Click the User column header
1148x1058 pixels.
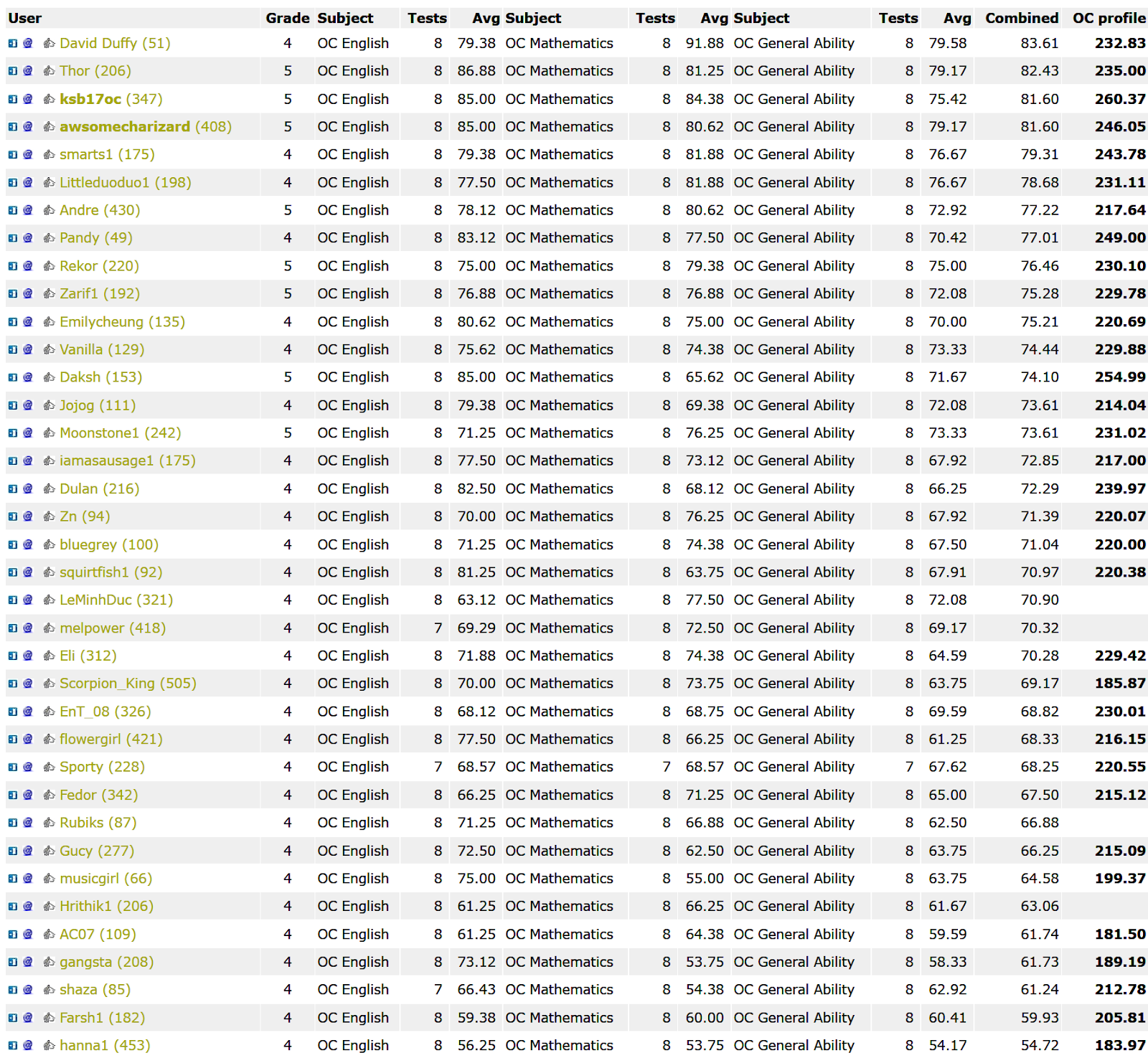25,18
